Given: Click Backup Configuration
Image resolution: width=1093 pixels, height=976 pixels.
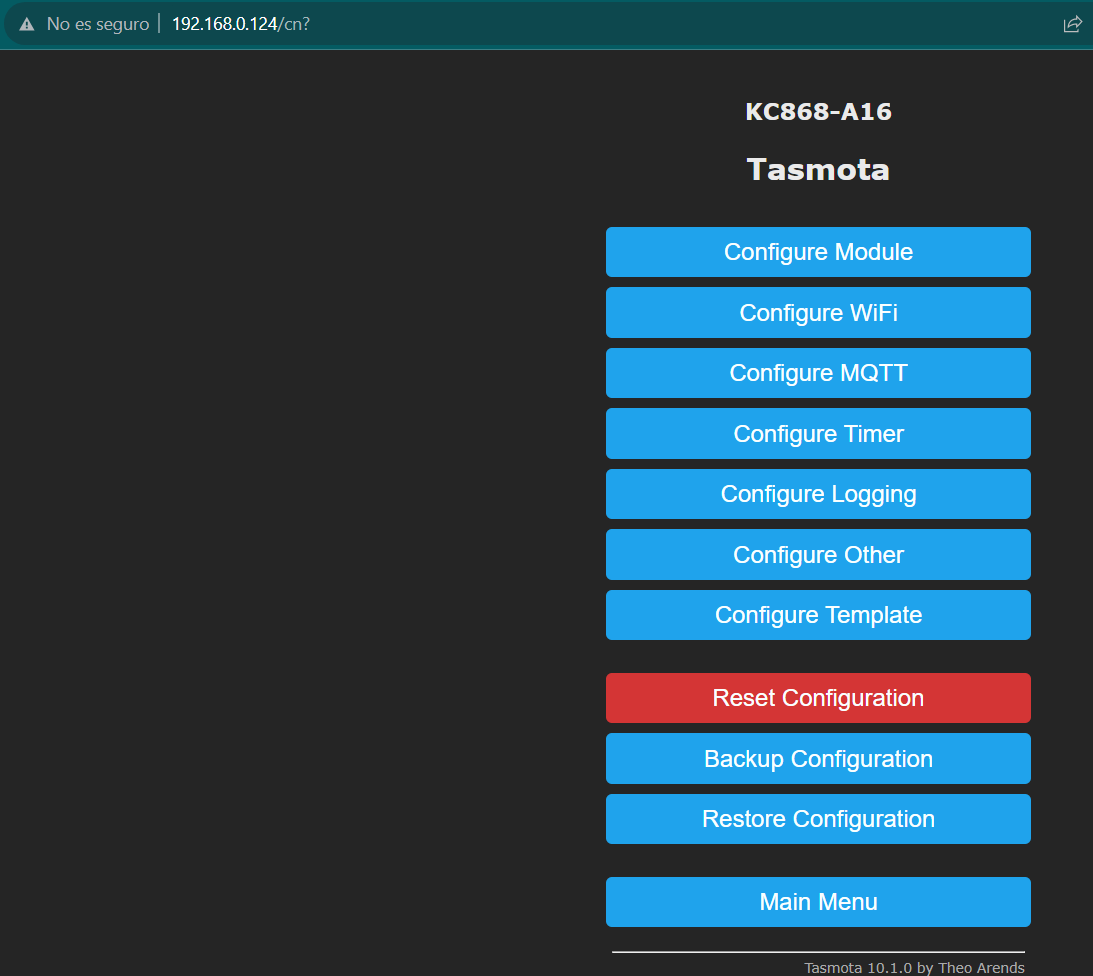Looking at the screenshot, I should 818,759.
